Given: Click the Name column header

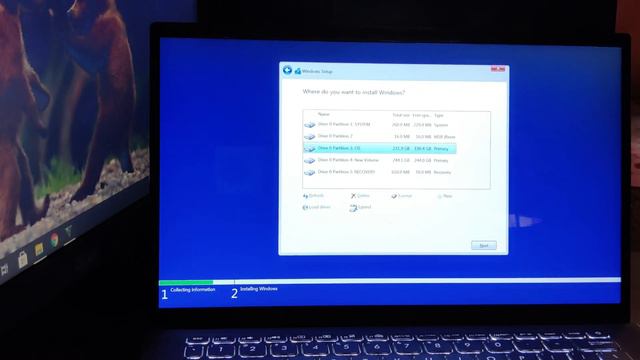Looking at the screenshot, I should 324,115.
